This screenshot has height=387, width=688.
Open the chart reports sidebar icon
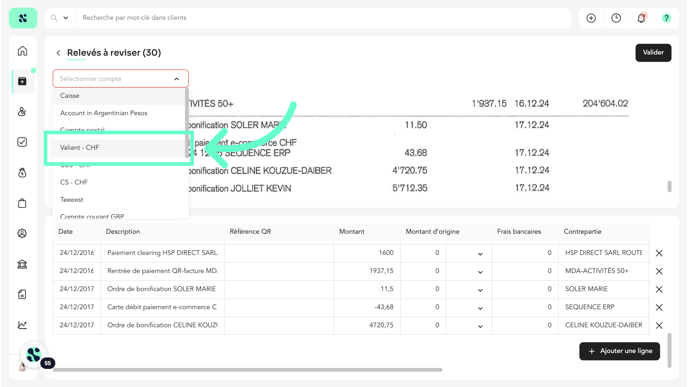(x=22, y=325)
